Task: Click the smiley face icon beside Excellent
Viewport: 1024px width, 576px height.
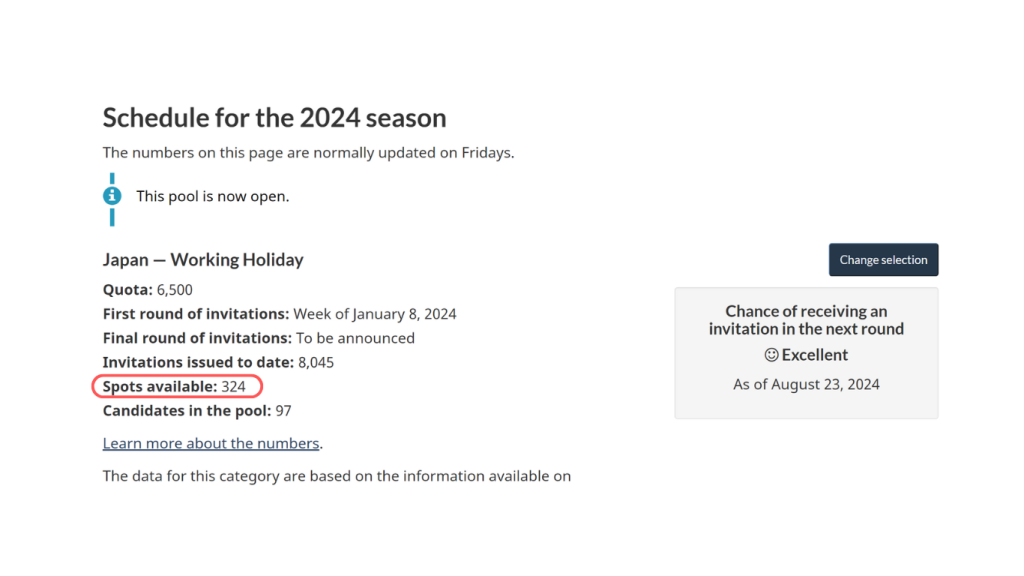Action: tap(771, 355)
